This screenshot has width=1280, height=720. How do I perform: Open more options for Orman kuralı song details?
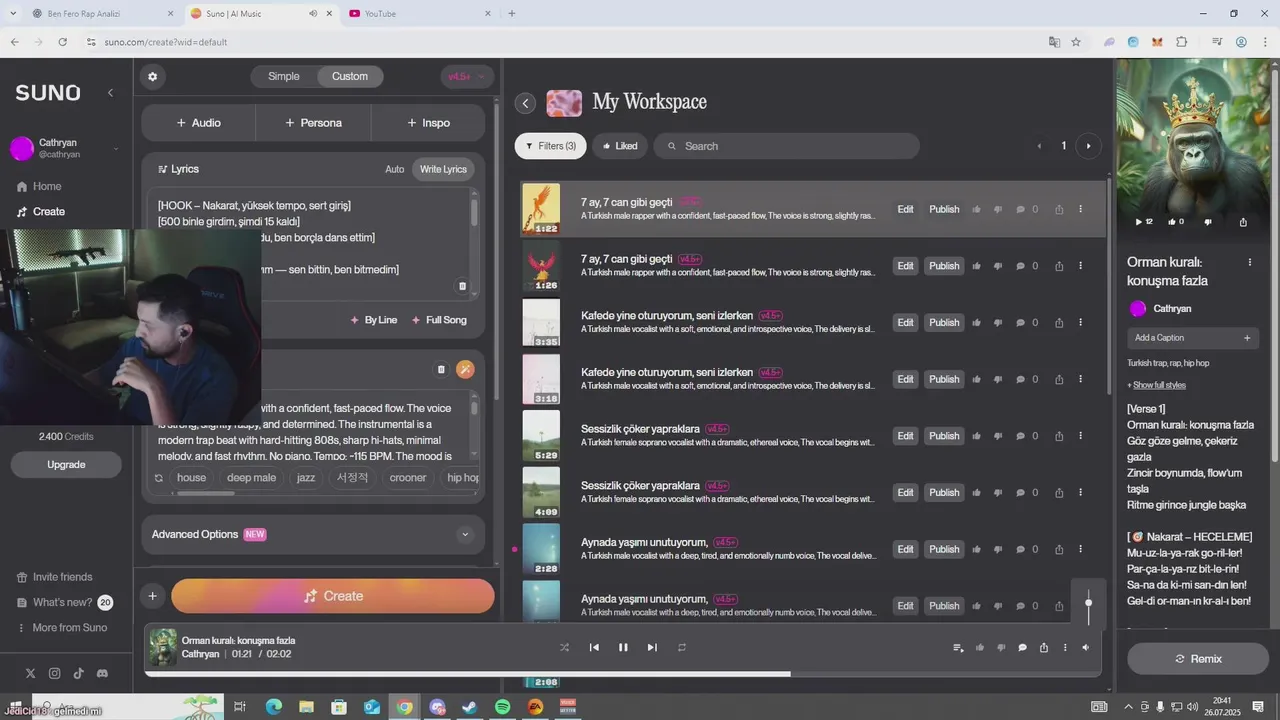1250,262
